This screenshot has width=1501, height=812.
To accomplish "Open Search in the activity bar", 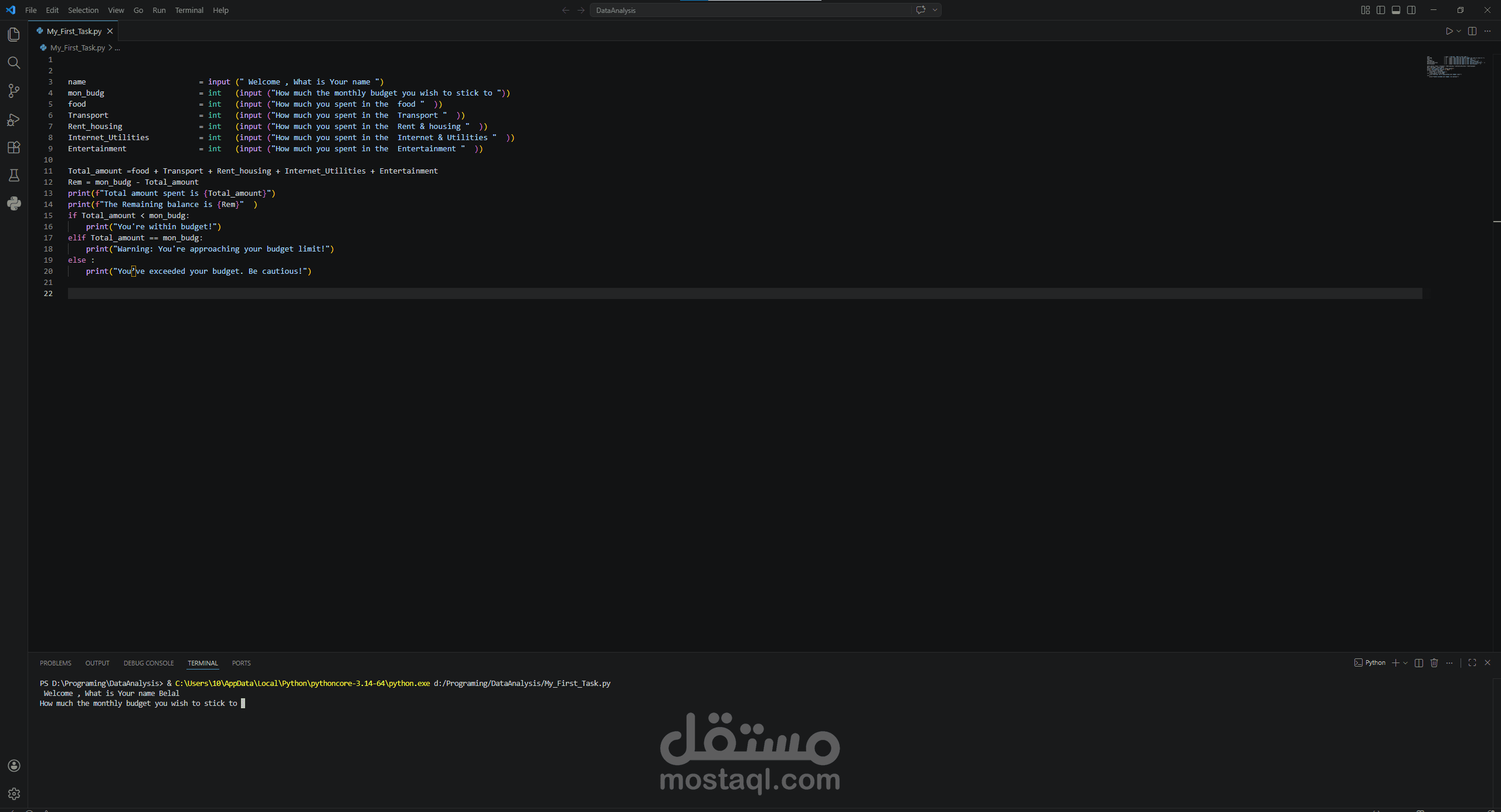I will point(13,63).
